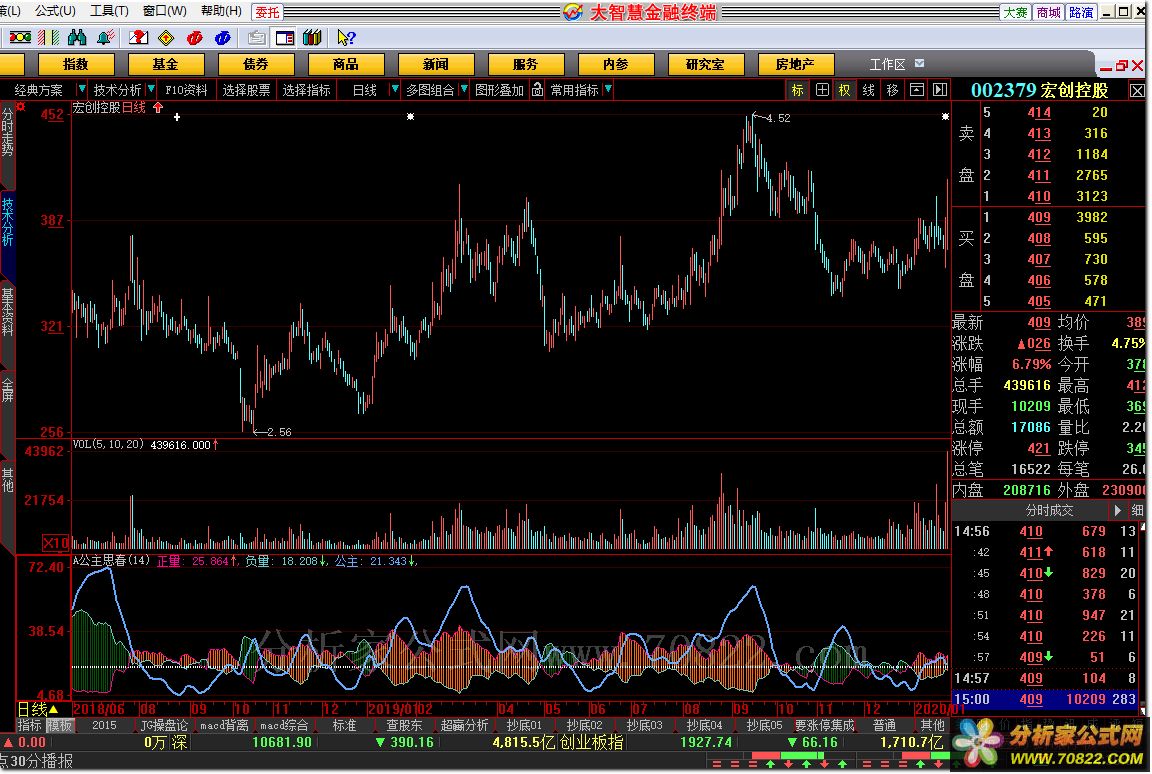The image size is (1152, 774).
Task: Toggle the 线 drawing line button
Action: [868, 90]
